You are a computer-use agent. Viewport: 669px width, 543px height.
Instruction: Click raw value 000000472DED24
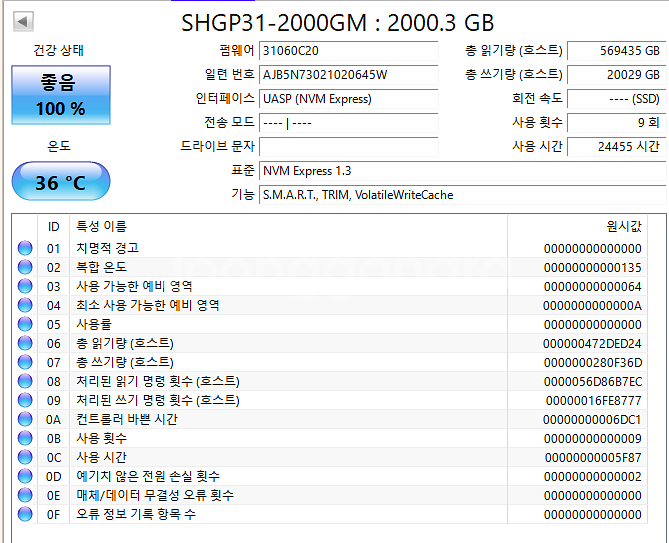tap(592, 343)
